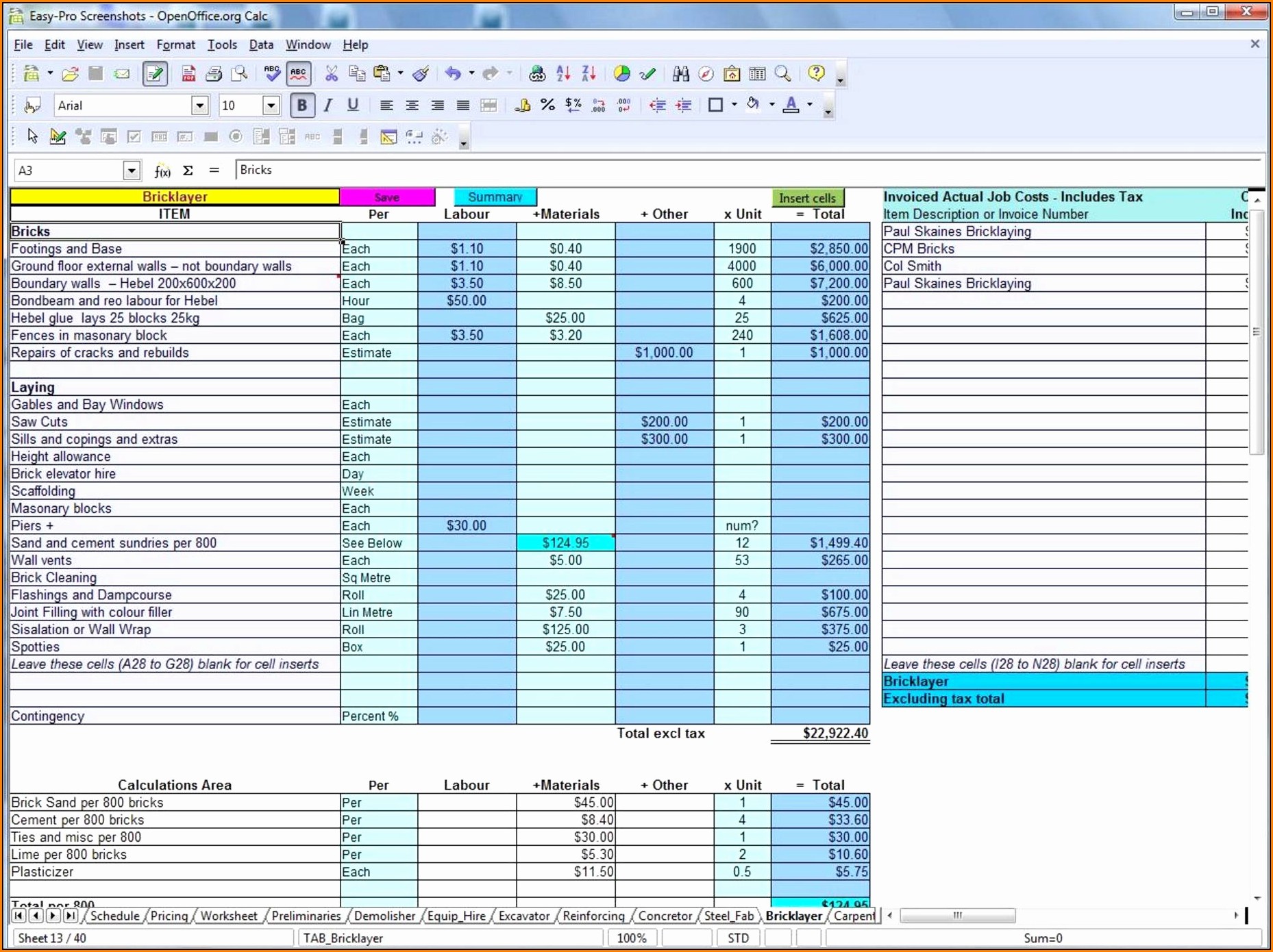Image resolution: width=1273 pixels, height=952 pixels.
Task: Open the Format menu
Action: [175, 45]
